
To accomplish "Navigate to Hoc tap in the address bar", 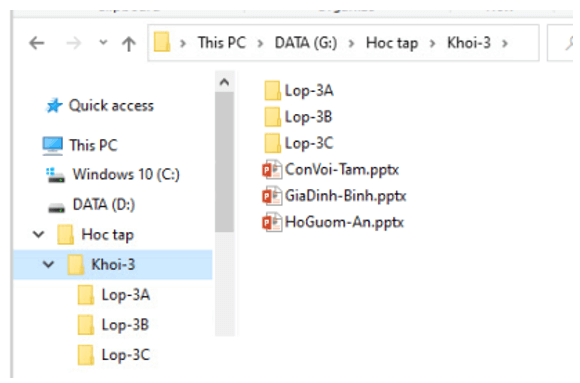I will pyautogui.click(x=392, y=43).
